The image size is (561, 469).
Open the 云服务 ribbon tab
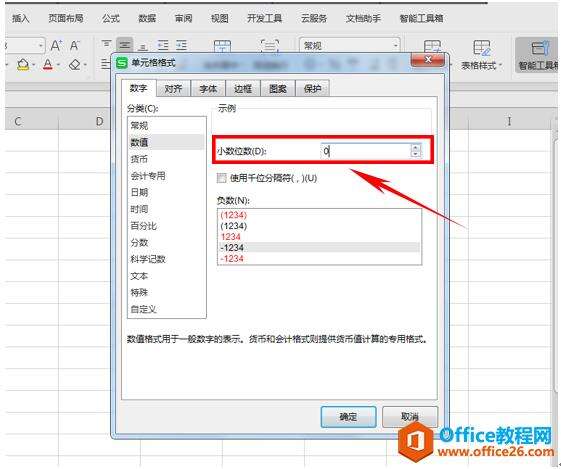tap(314, 18)
